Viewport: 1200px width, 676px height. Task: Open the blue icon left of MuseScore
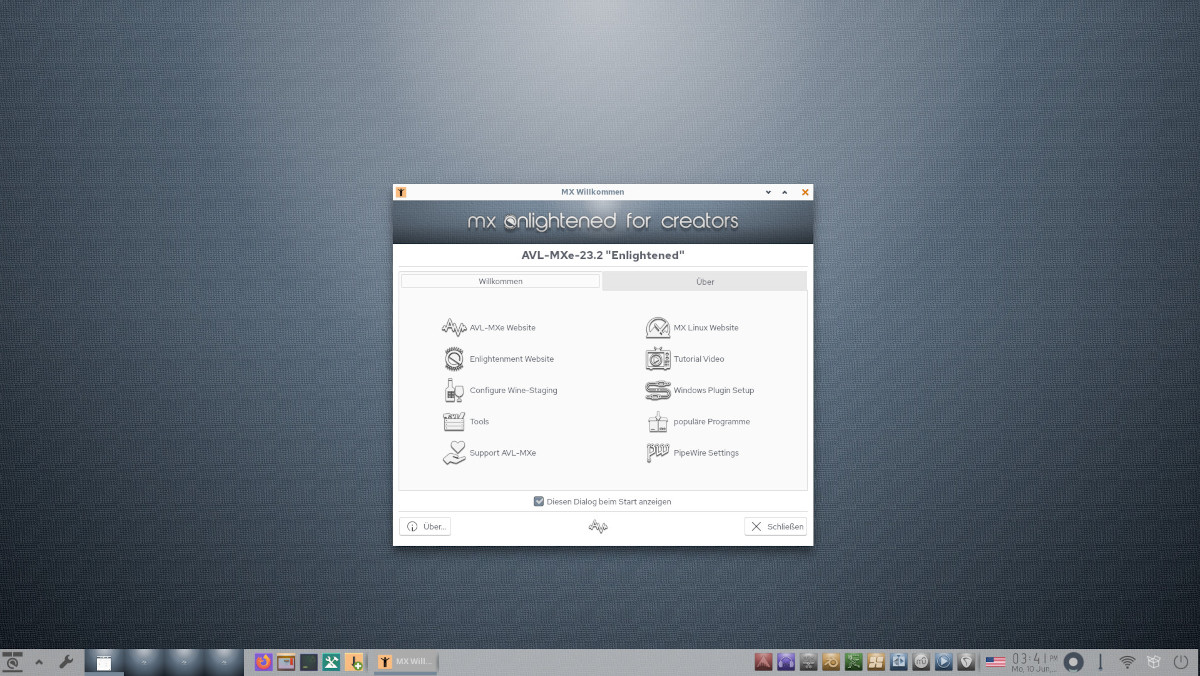(x=898, y=662)
